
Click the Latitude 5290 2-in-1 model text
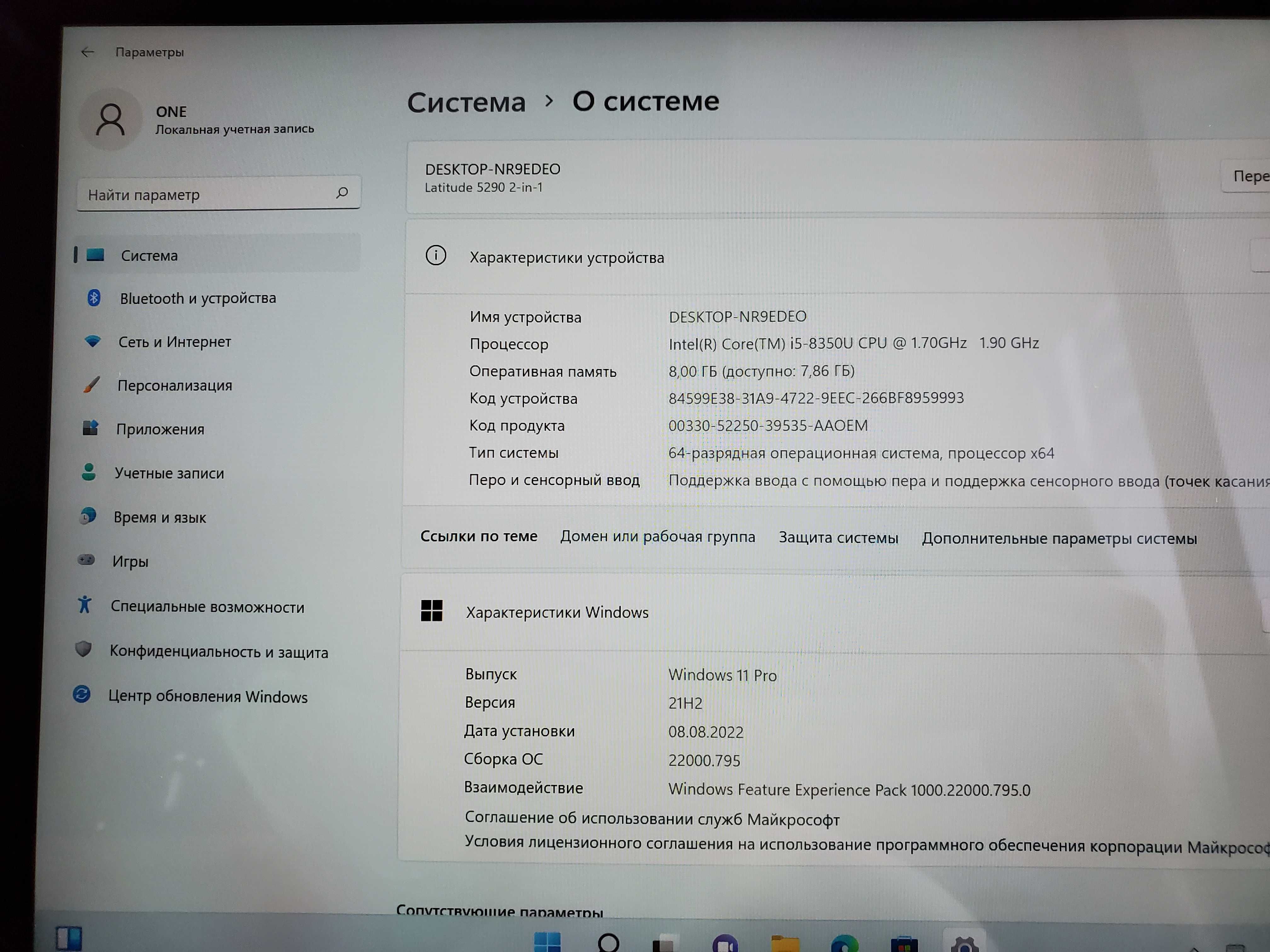483,188
